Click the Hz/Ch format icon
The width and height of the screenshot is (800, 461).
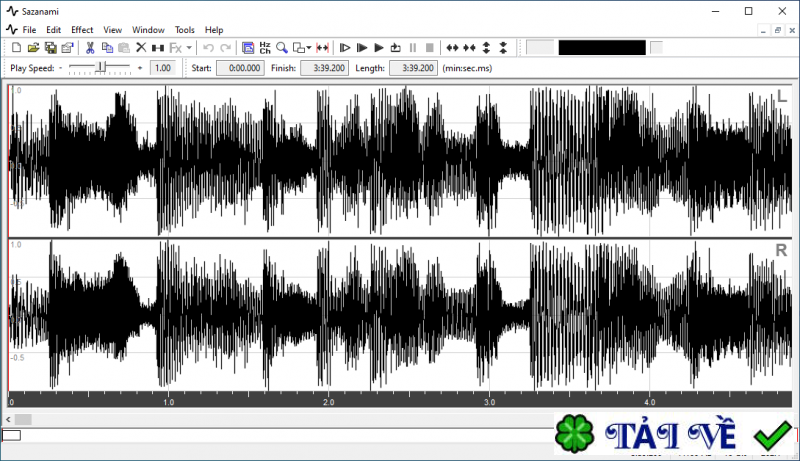click(x=265, y=47)
